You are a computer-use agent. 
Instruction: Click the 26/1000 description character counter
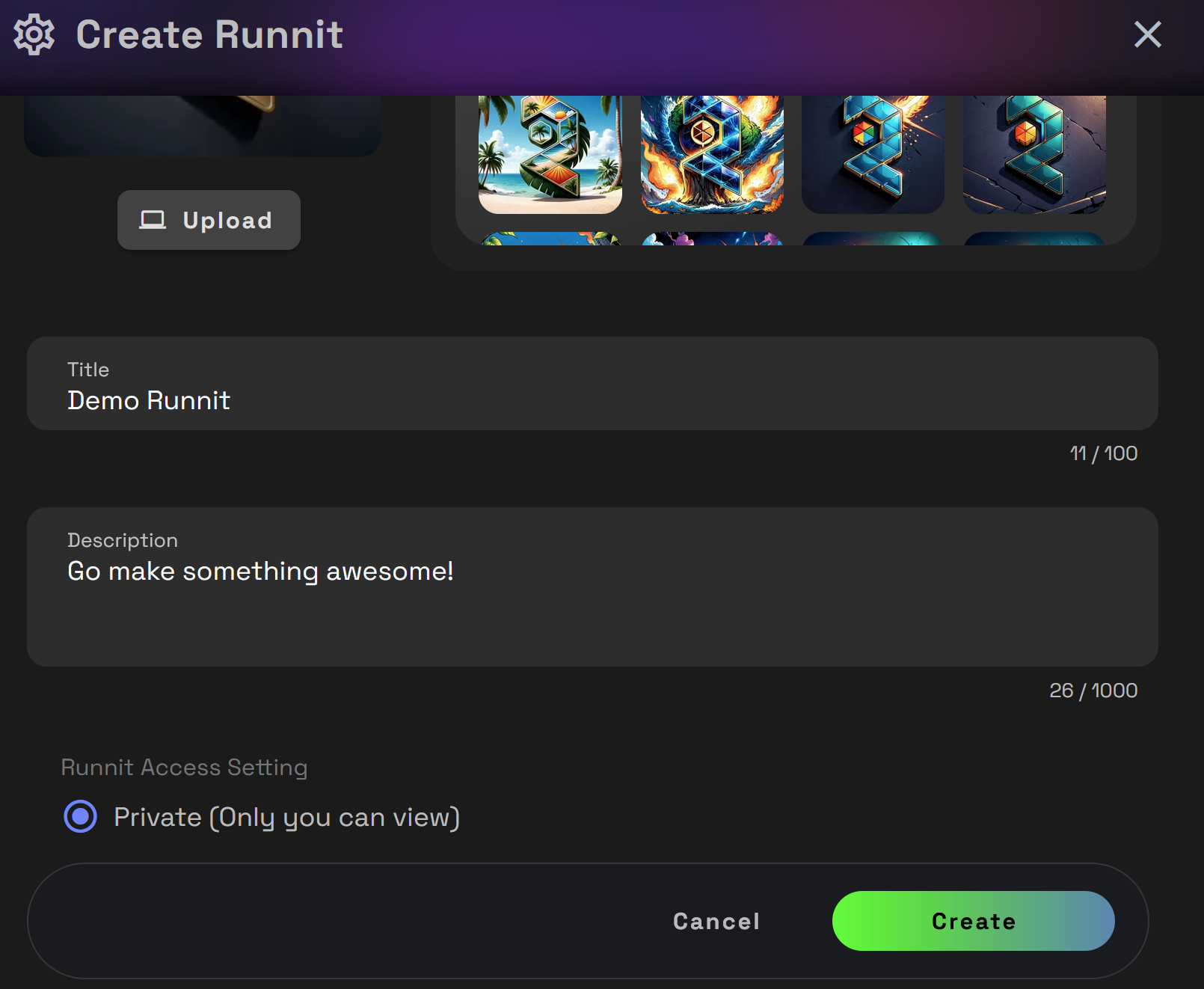pyautogui.click(x=1093, y=691)
